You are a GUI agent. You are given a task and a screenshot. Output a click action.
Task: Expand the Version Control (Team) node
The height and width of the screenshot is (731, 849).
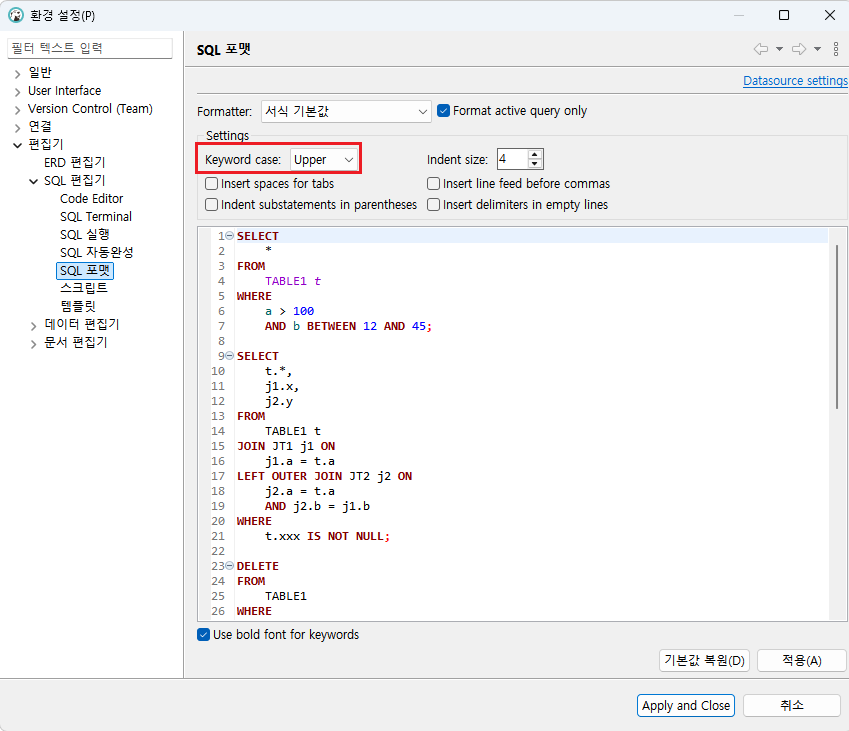[17, 110]
